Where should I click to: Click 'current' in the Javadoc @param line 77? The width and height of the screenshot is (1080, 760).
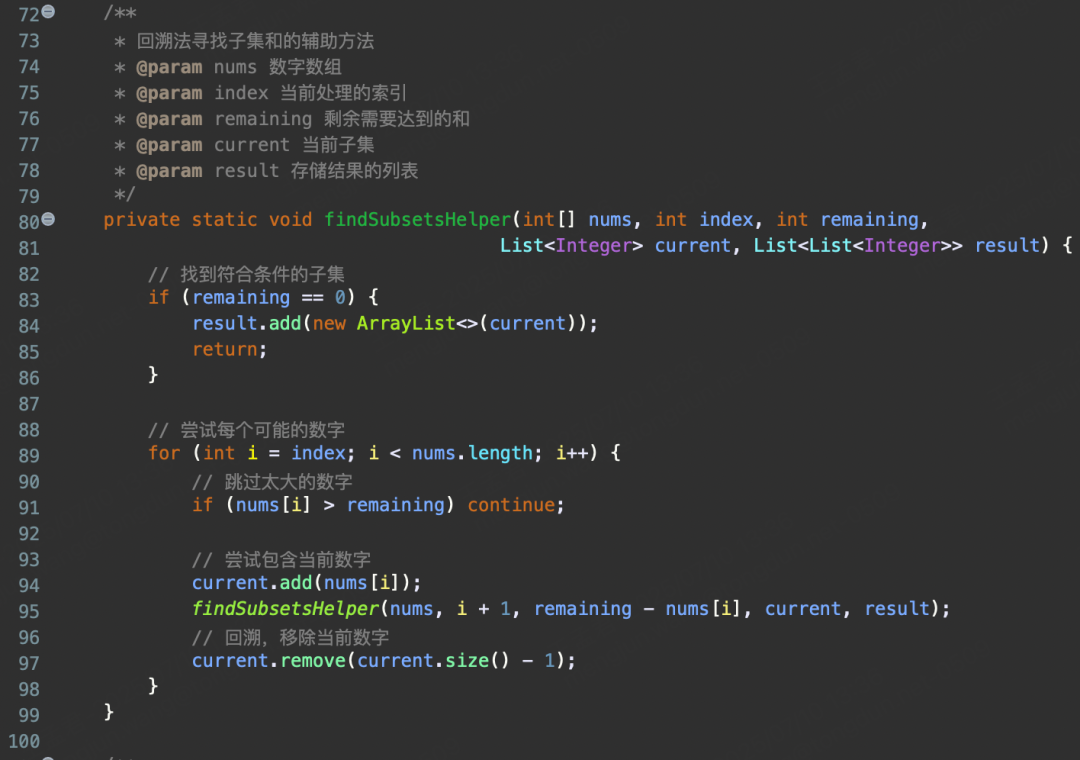(x=251, y=145)
